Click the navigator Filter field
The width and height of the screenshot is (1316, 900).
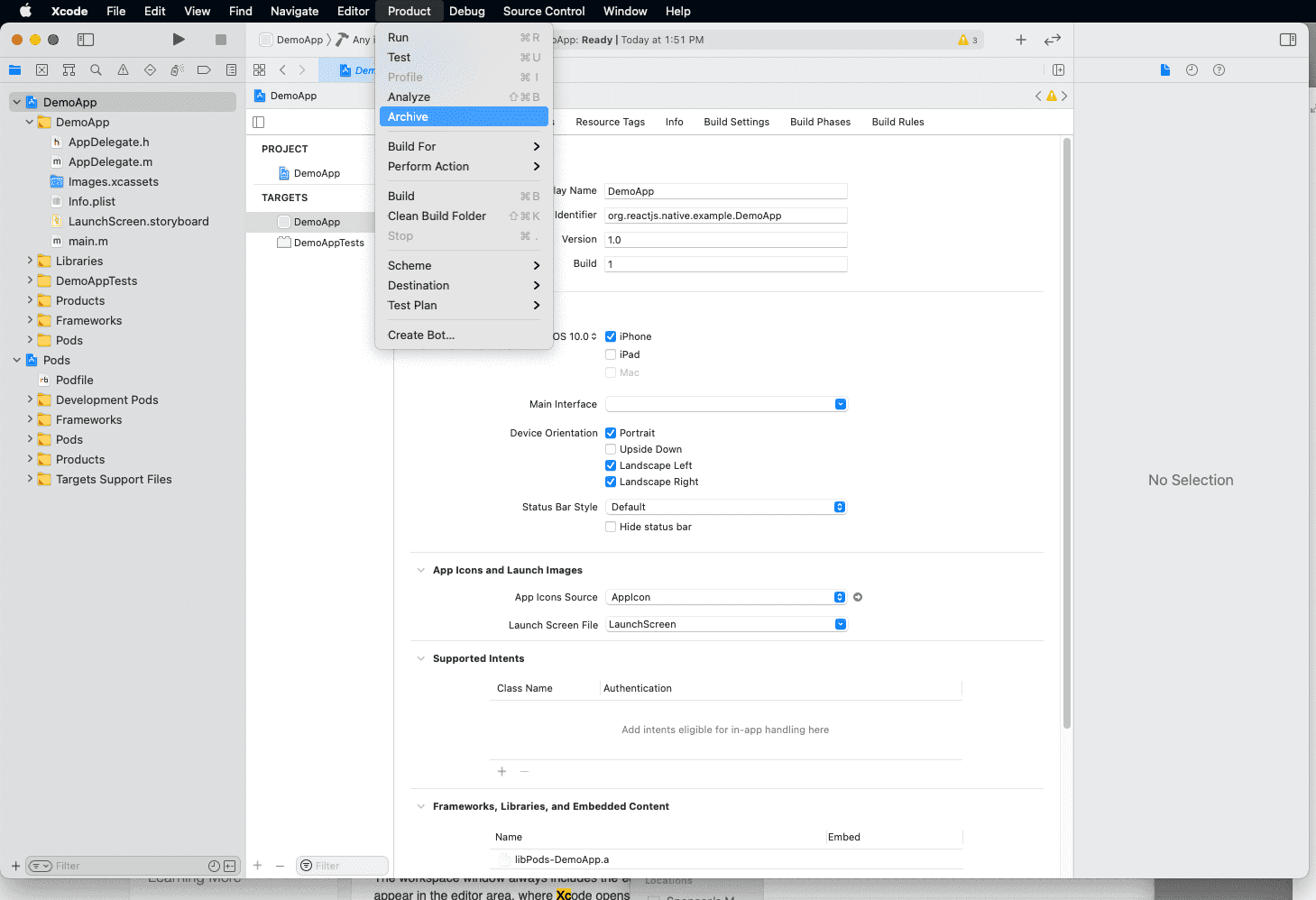(x=133, y=866)
